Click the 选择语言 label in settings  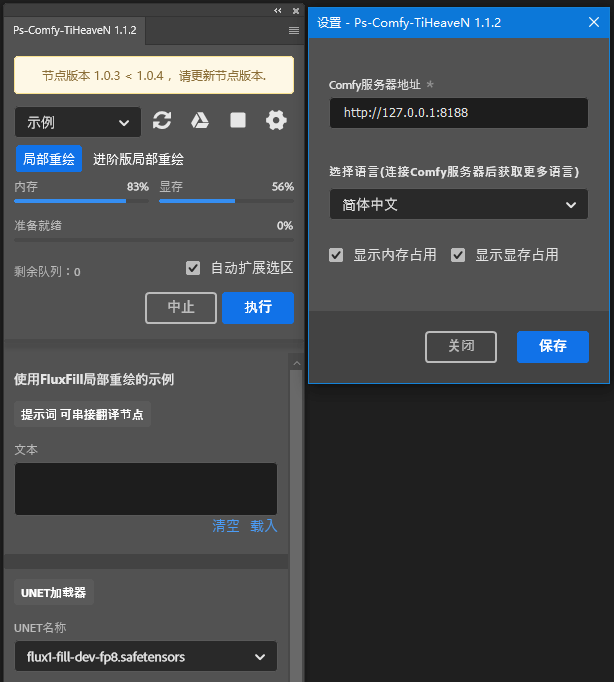click(454, 172)
